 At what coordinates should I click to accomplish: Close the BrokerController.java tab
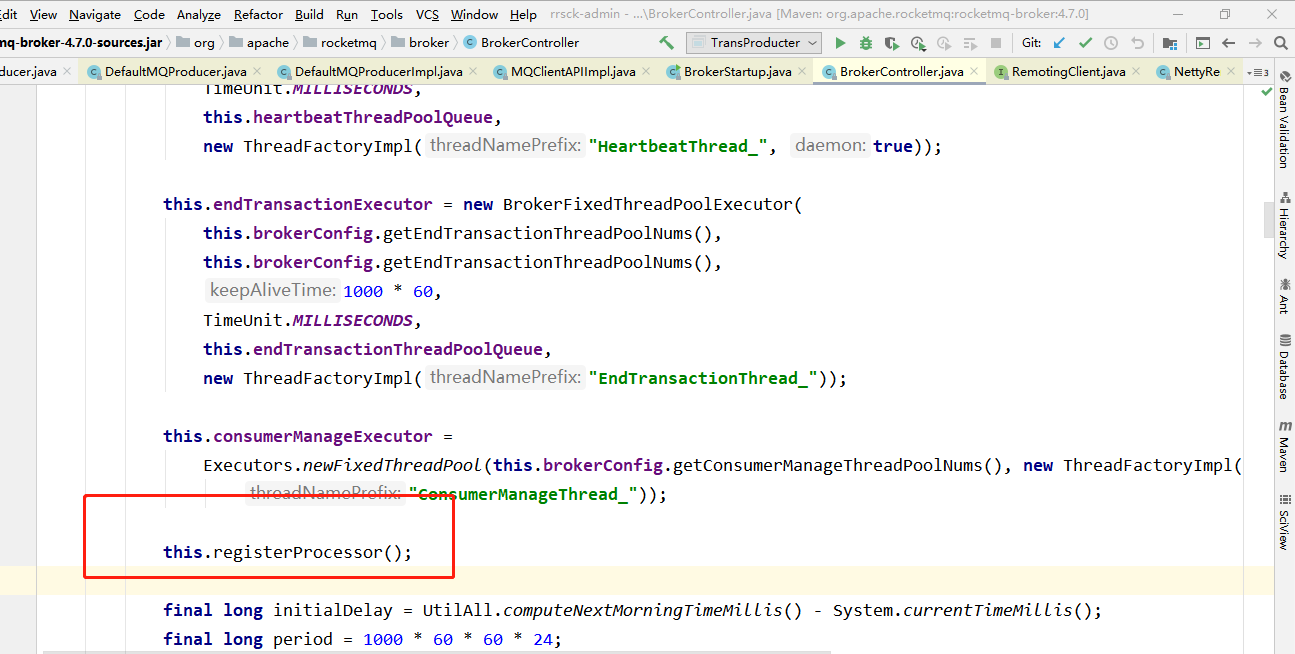tap(974, 72)
